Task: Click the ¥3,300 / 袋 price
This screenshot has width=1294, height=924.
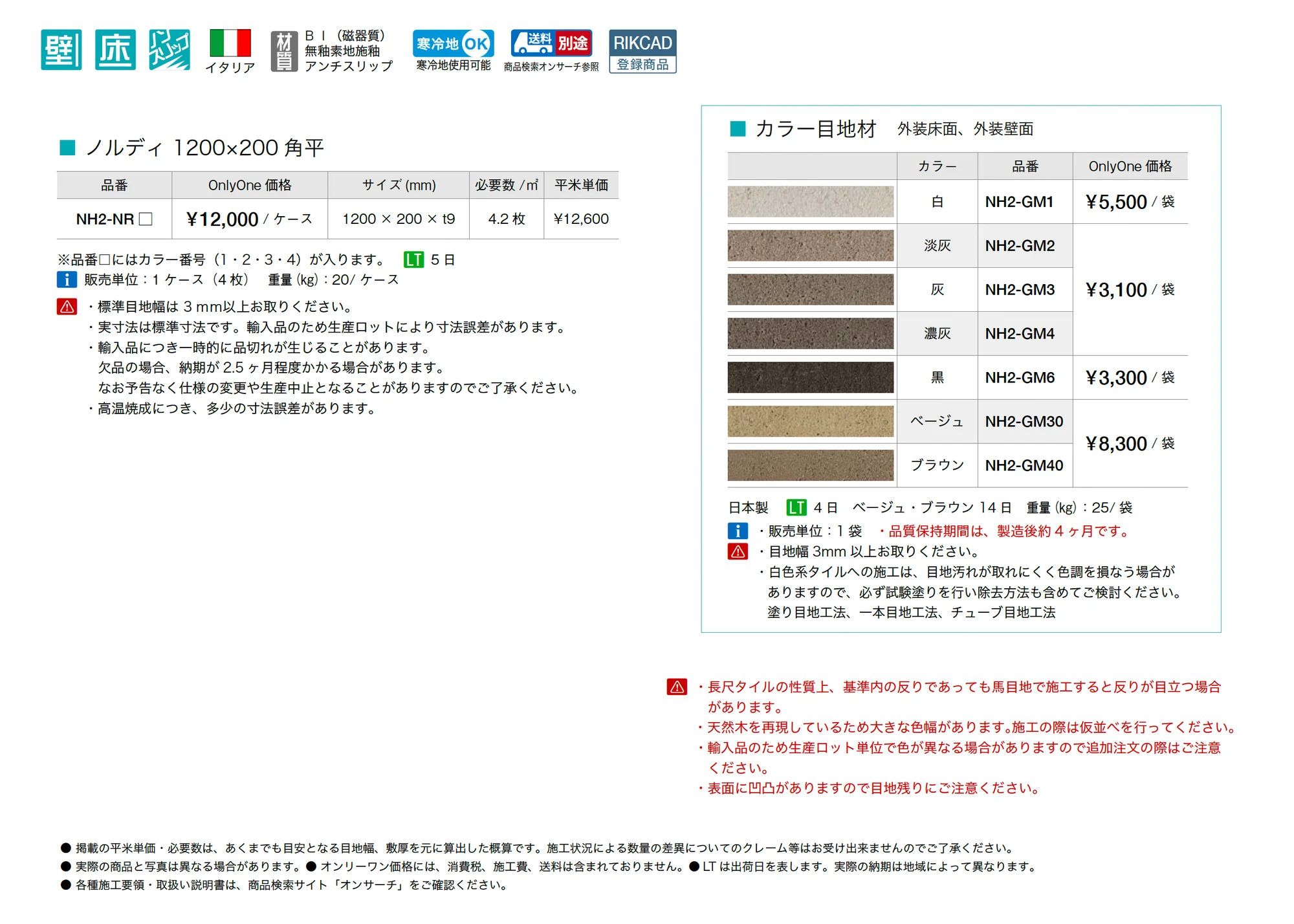Action: click(x=1130, y=378)
